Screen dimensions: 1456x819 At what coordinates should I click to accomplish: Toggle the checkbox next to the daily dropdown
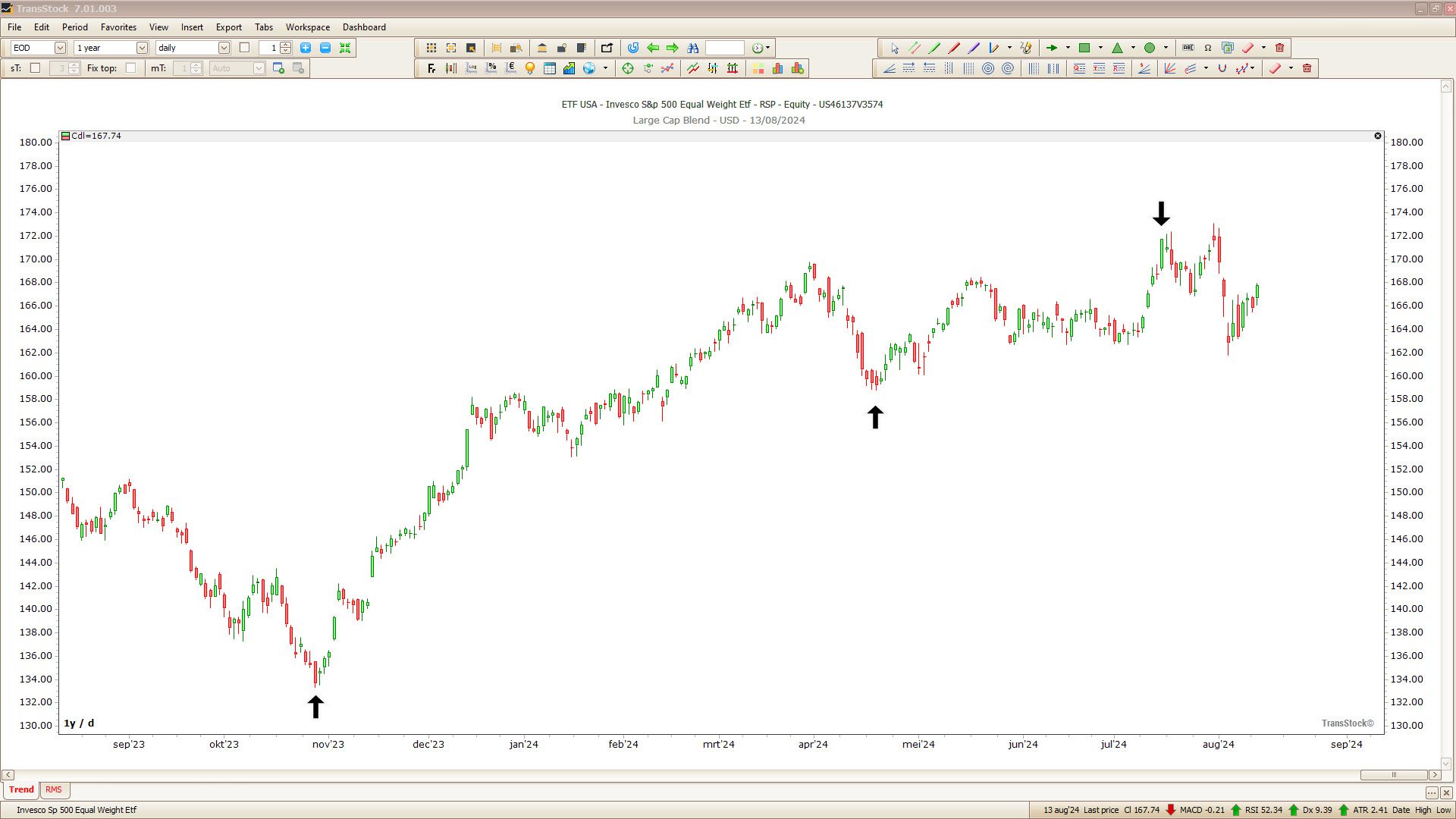(x=244, y=48)
